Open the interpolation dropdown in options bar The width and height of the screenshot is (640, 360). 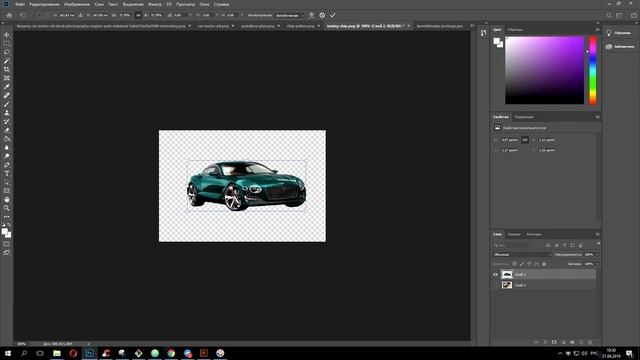289,15
